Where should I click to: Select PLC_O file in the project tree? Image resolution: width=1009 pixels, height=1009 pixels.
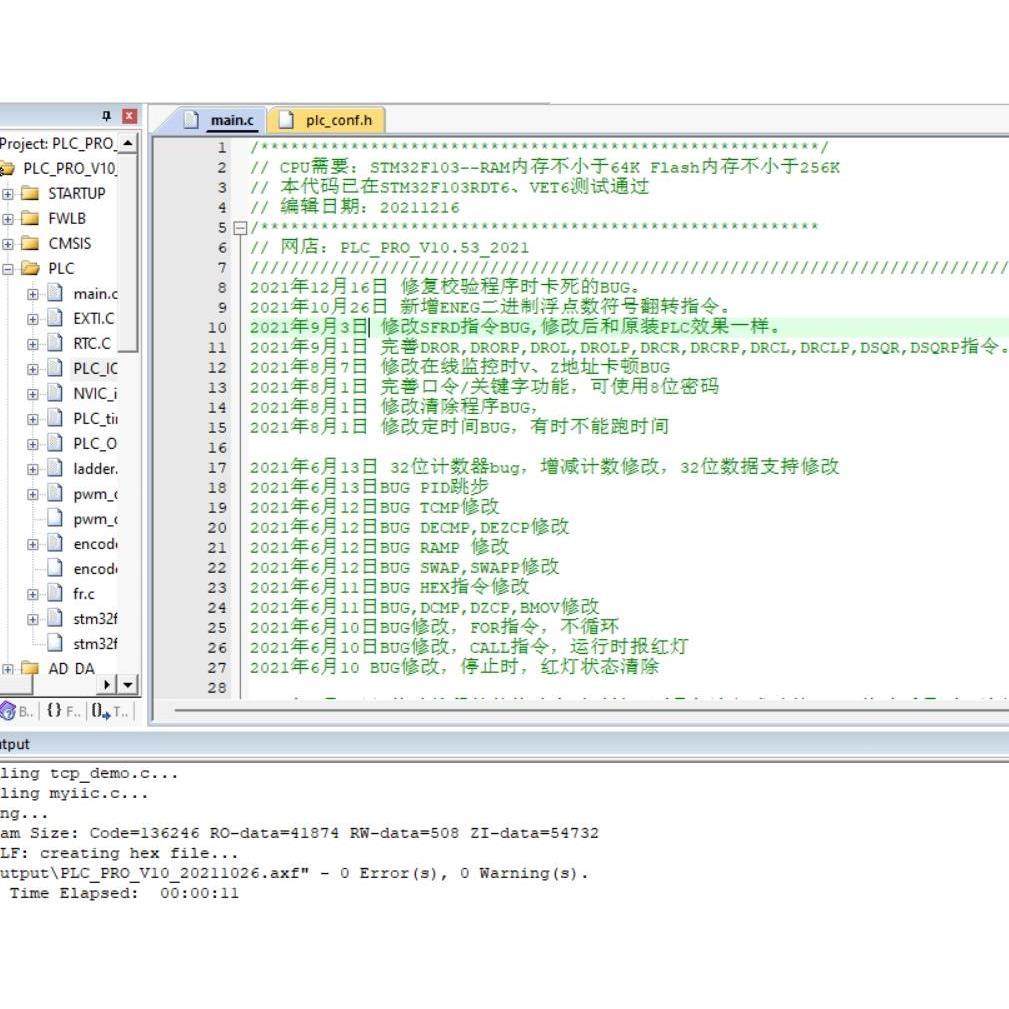(95, 444)
